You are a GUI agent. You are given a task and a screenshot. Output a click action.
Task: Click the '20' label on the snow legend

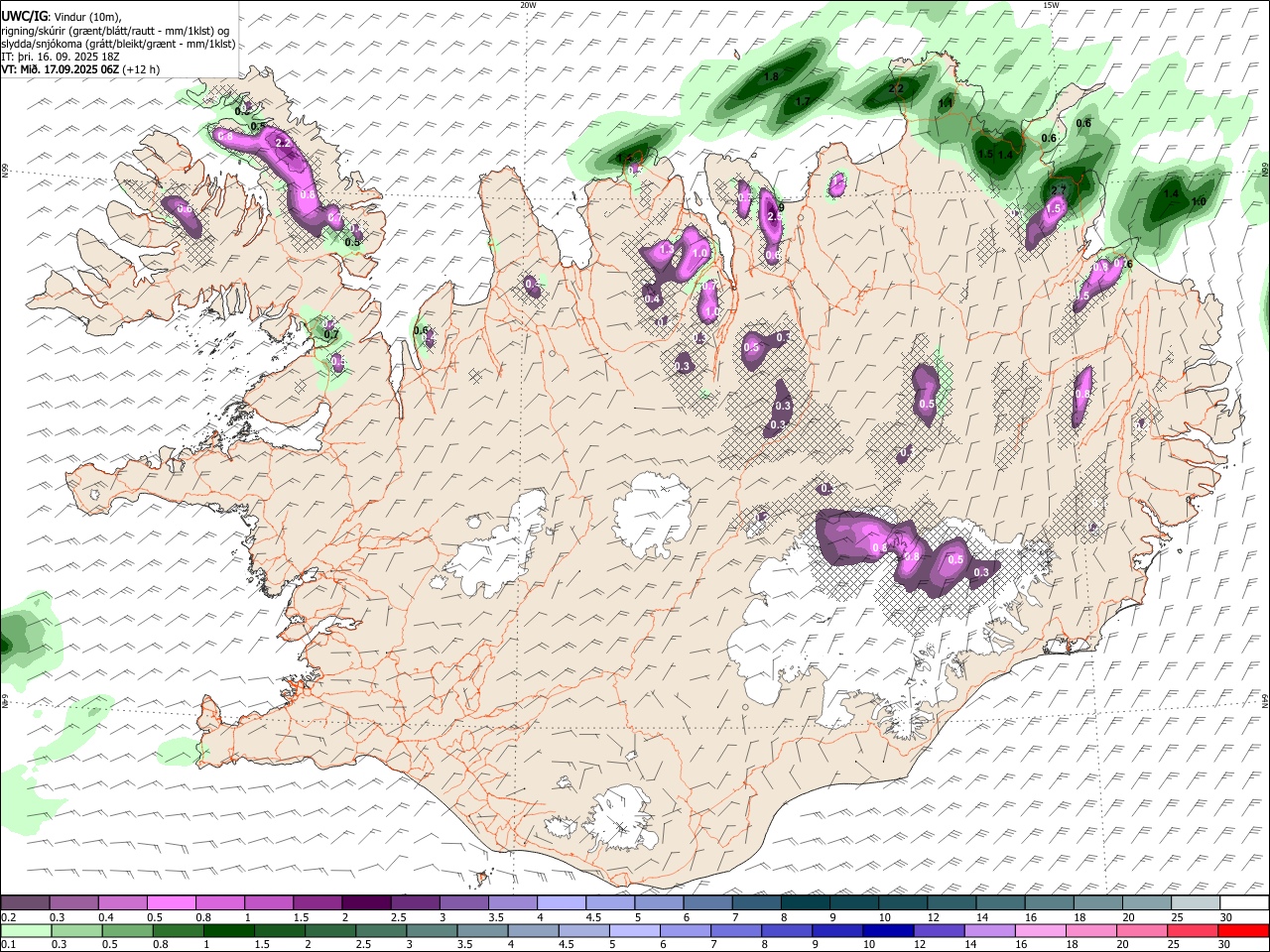coord(1128,917)
